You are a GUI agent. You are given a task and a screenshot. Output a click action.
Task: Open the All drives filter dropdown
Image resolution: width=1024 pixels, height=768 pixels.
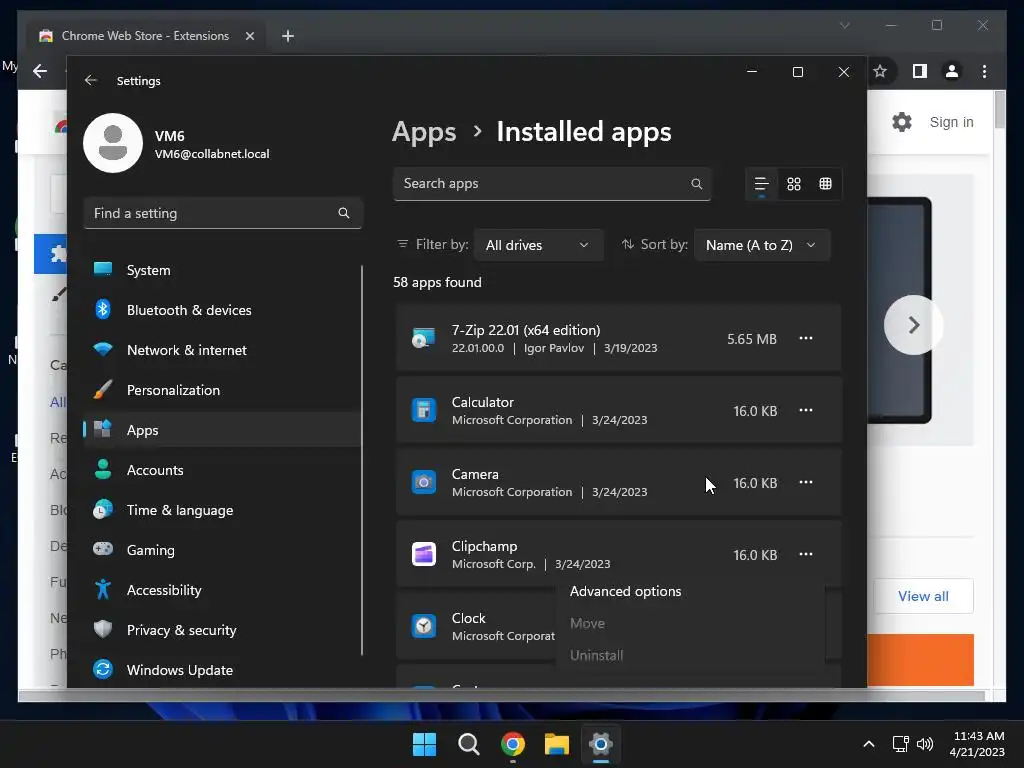[538, 245]
